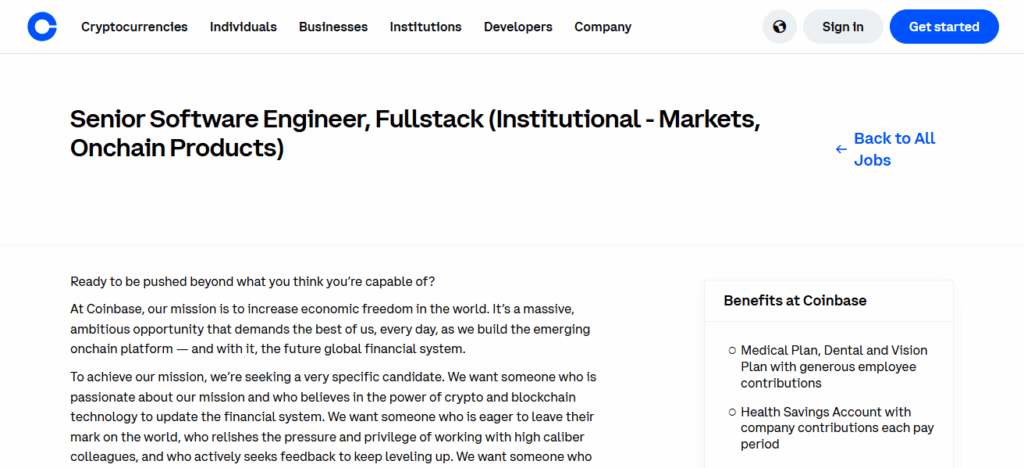Click the Medical Plan bullet marker

click(732, 351)
